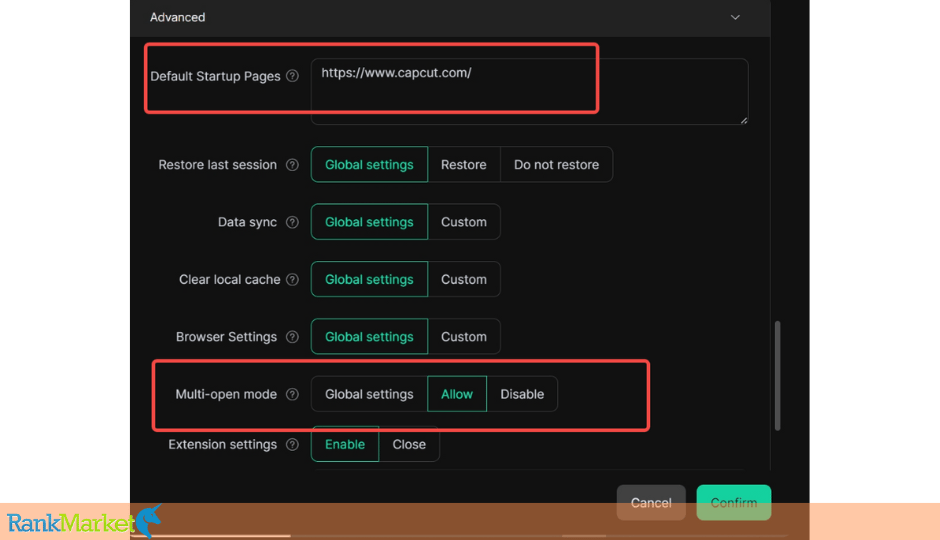Choose Custom for Clear local cache
Viewport: 940px width, 540px height.
pos(463,279)
